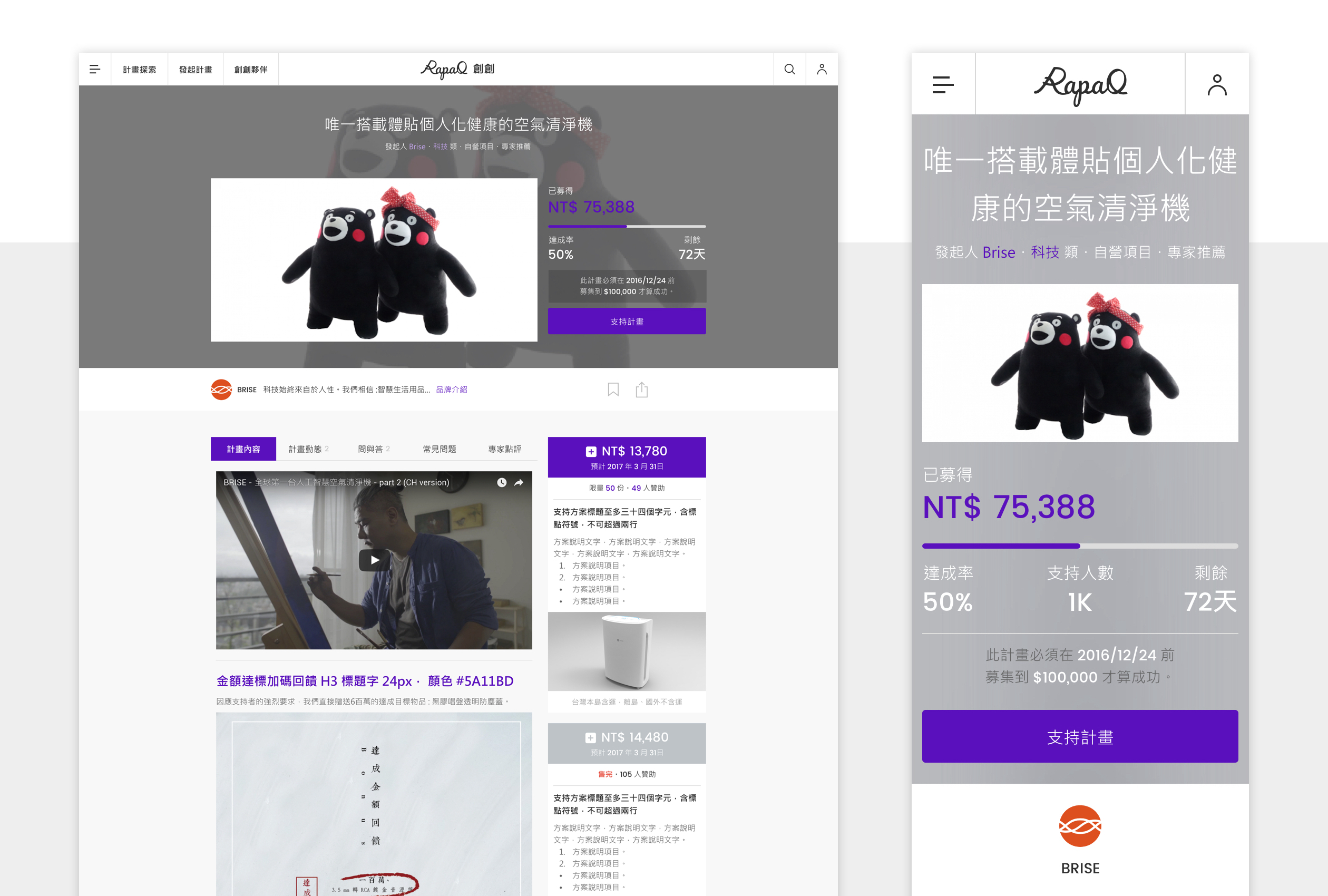Play the BRISE video
The width and height of the screenshot is (1328, 896).
374,560
